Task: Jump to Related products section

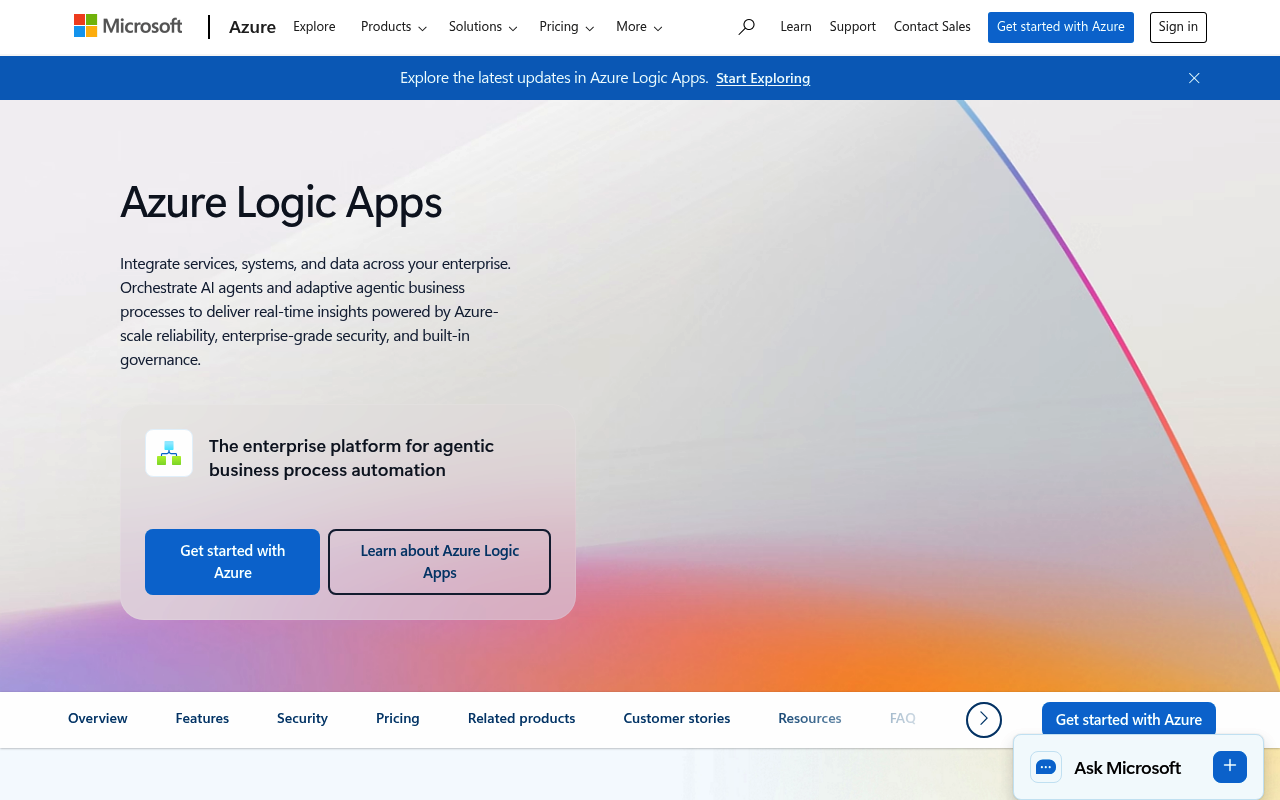Action: click(521, 718)
